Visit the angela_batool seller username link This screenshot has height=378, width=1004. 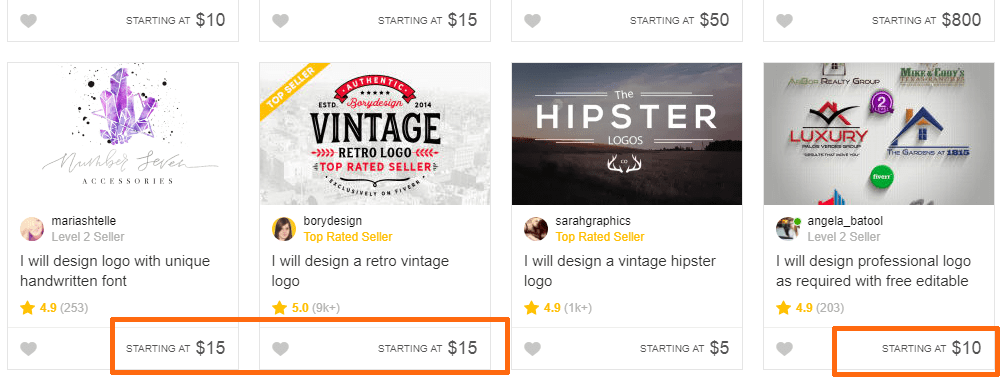tap(845, 221)
